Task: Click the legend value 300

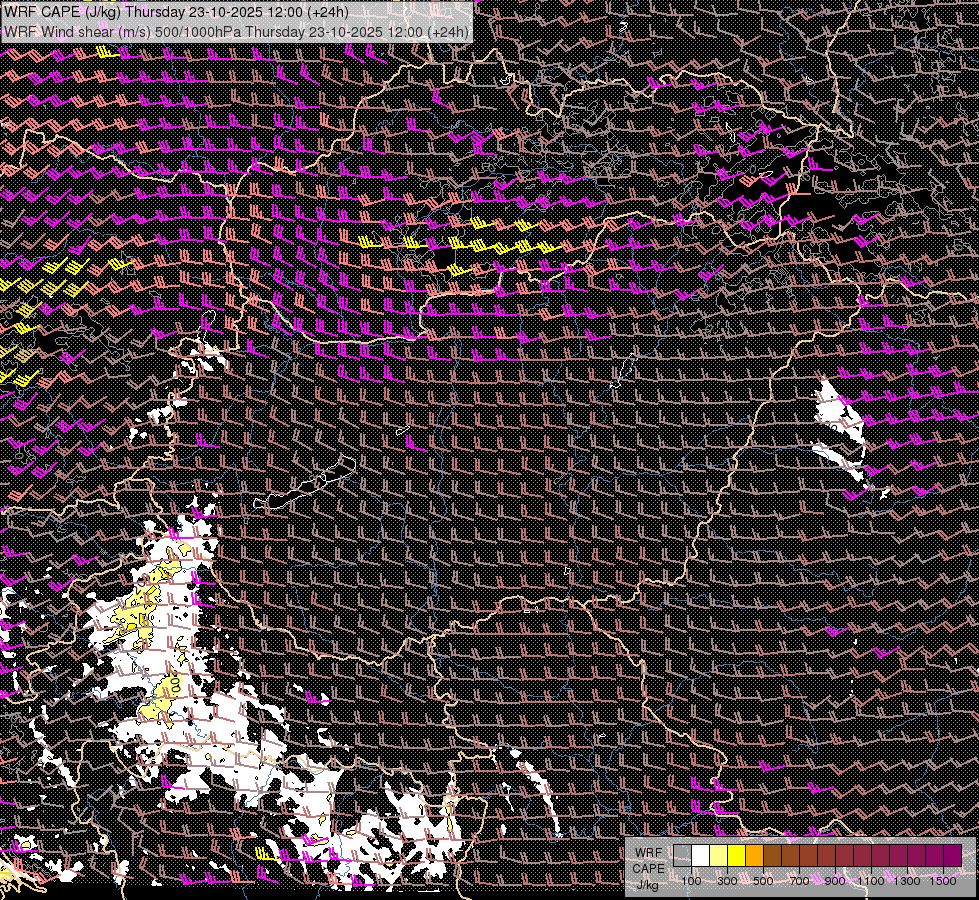Action: click(727, 881)
